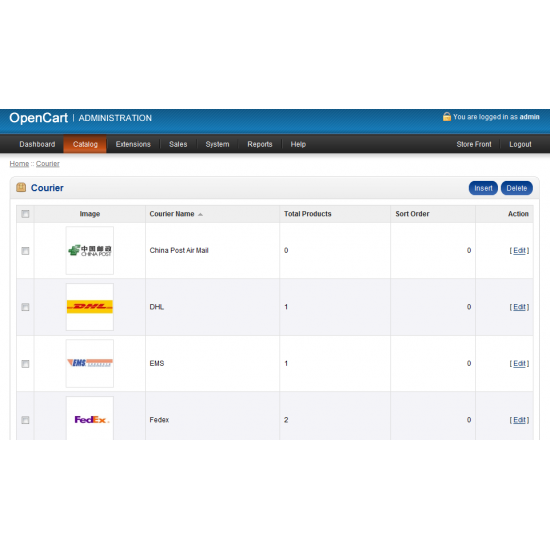Edit the Fedex courier
The width and height of the screenshot is (550, 550).
point(519,420)
